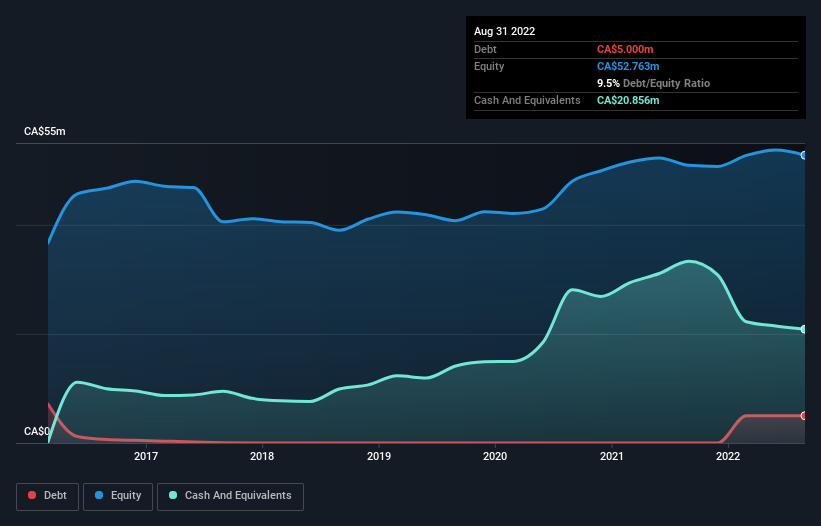
Task: Toggle Cash And Equivalents legend button
Action: coord(230,496)
